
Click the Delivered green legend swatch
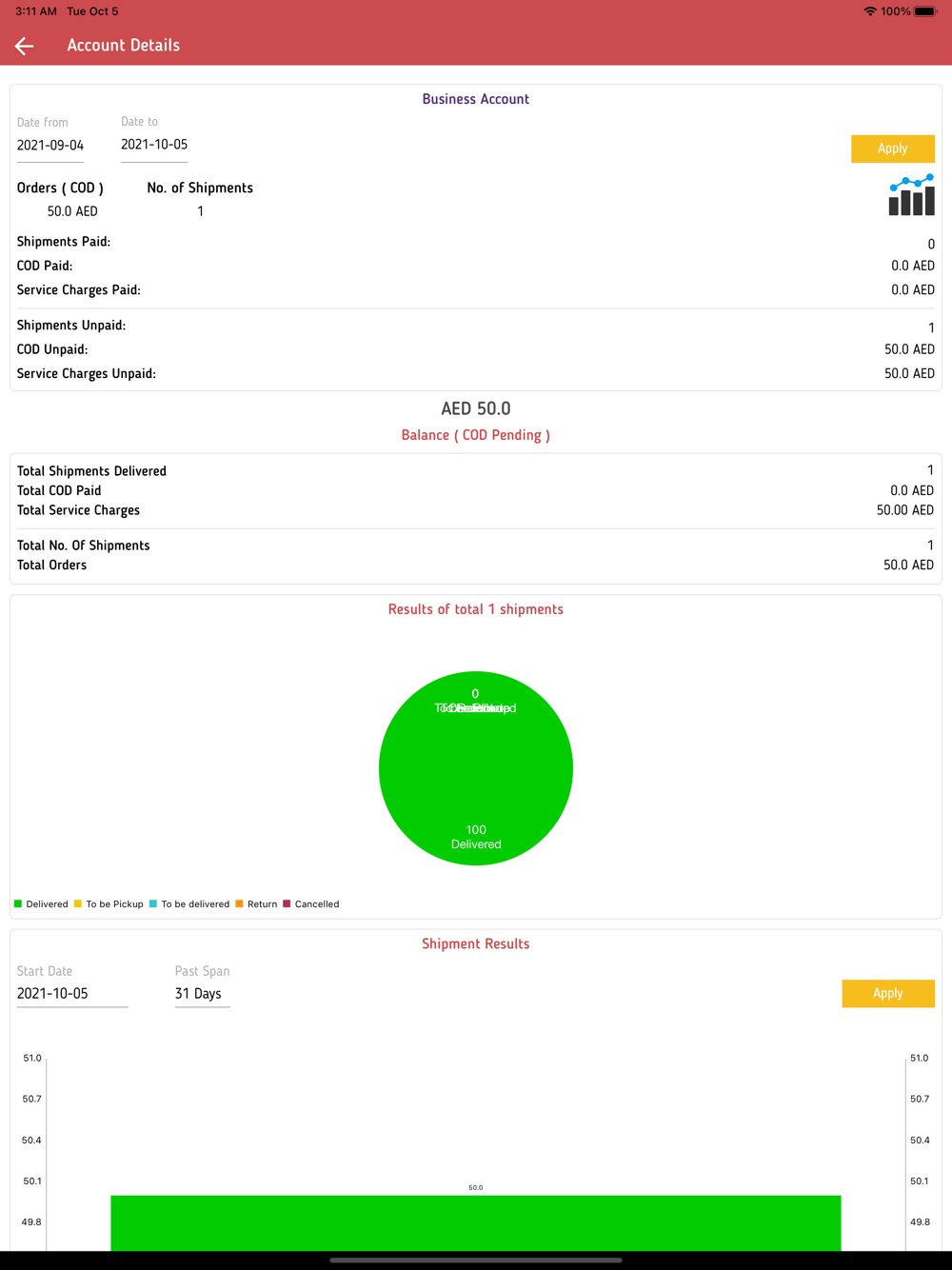pos(18,903)
